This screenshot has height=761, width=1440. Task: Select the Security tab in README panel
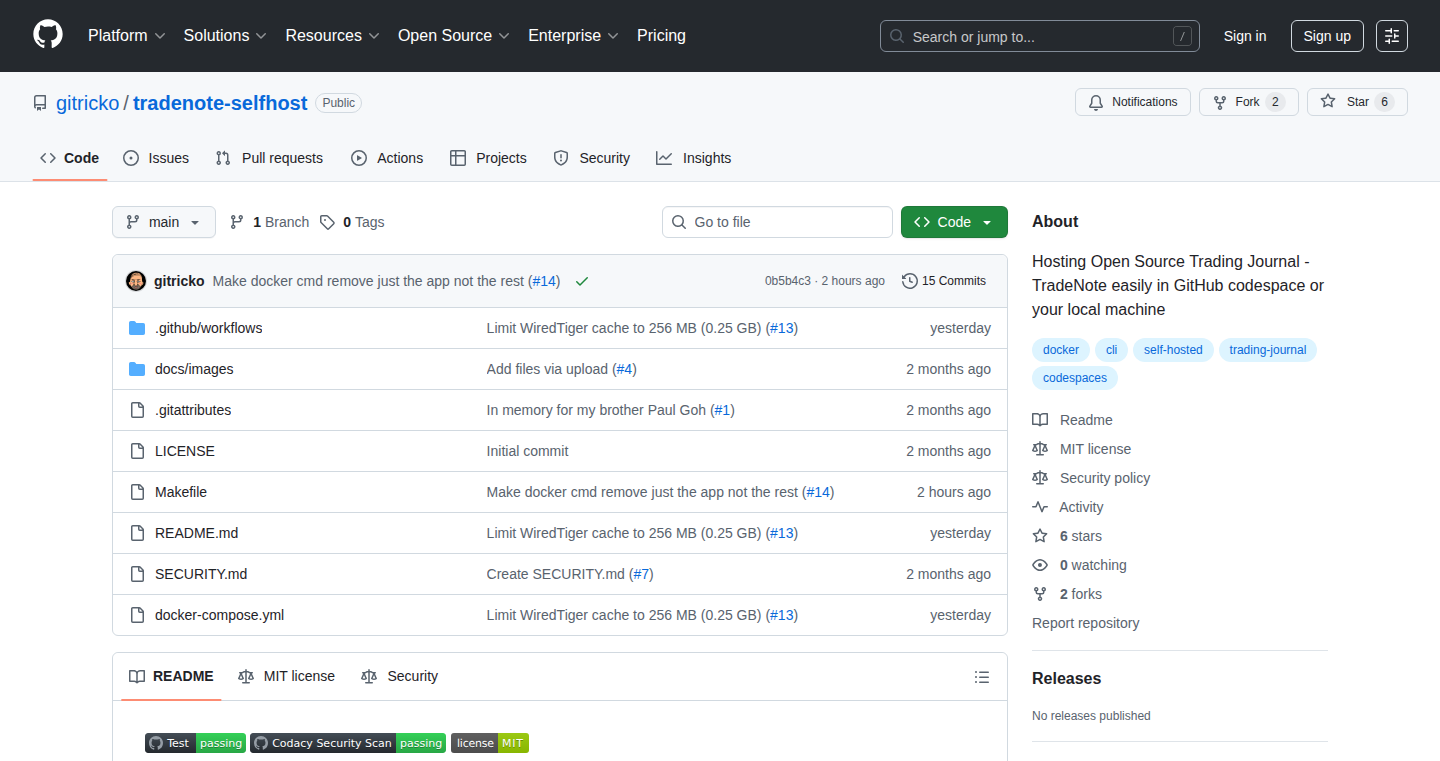click(x=400, y=677)
